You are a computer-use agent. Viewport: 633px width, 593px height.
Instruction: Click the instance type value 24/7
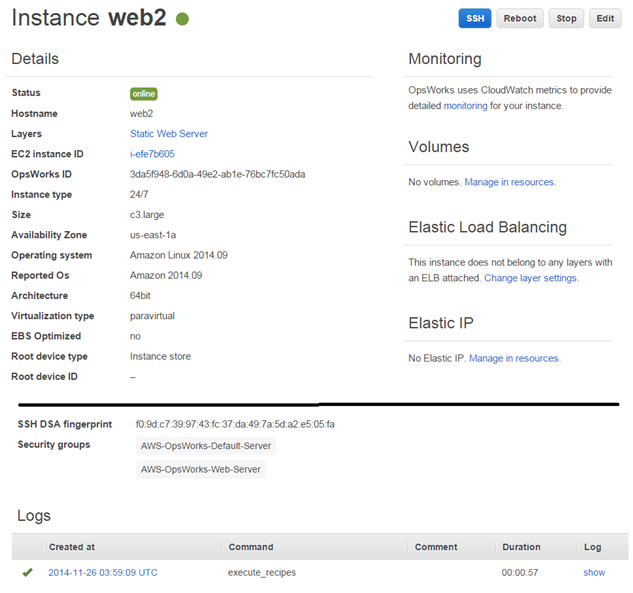coord(139,195)
